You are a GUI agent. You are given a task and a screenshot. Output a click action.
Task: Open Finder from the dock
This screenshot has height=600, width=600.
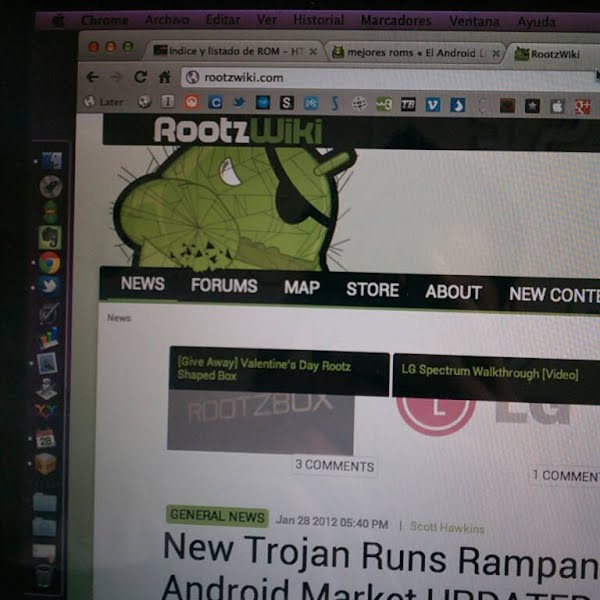click(x=51, y=161)
